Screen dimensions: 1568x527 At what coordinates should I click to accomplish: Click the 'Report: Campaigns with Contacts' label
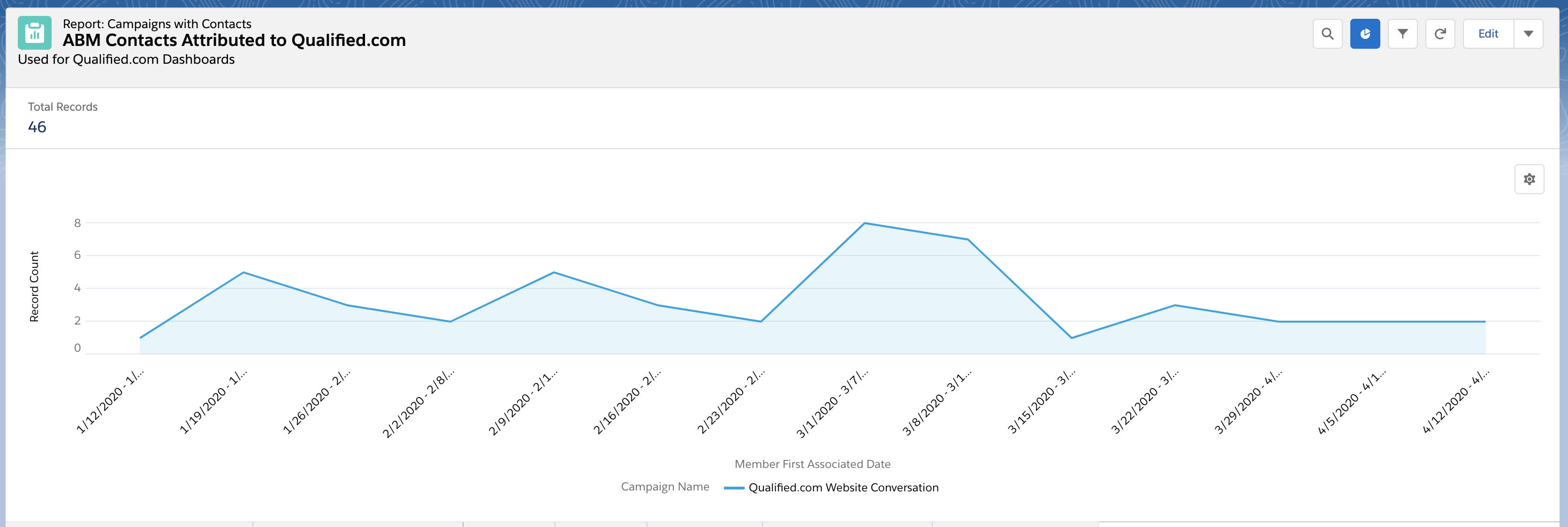pyautogui.click(x=157, y=24)
